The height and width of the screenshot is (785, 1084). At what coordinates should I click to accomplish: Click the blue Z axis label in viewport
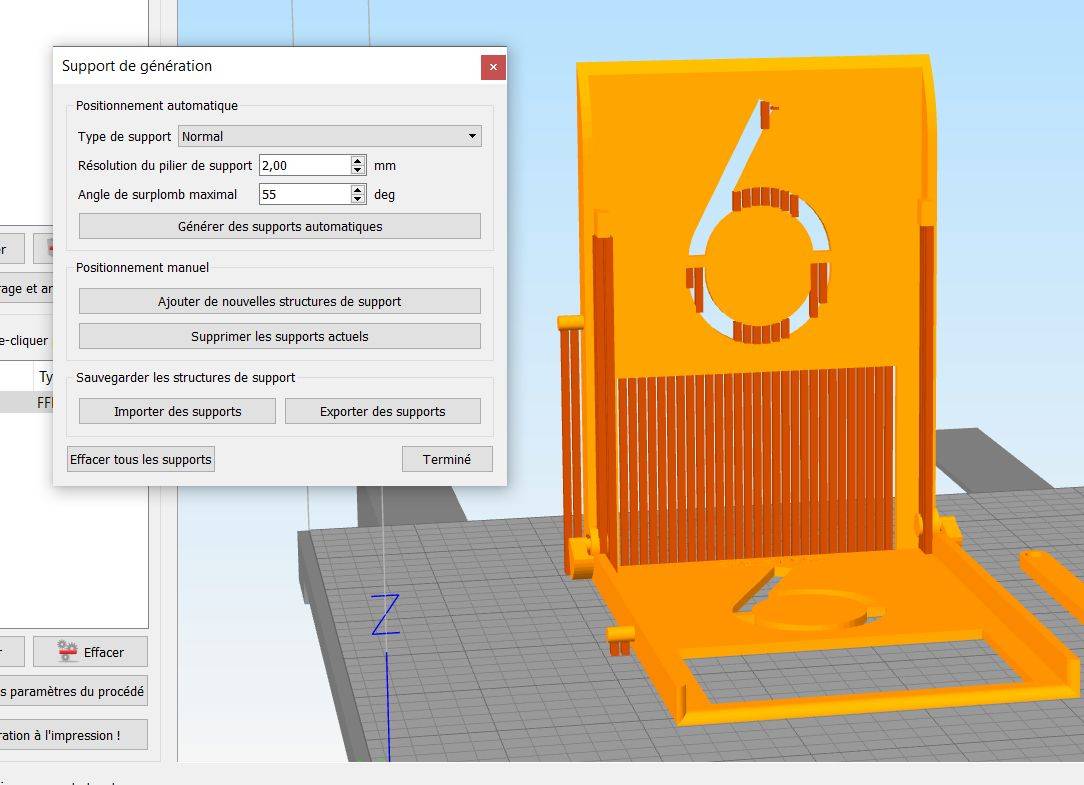point(385,614)
